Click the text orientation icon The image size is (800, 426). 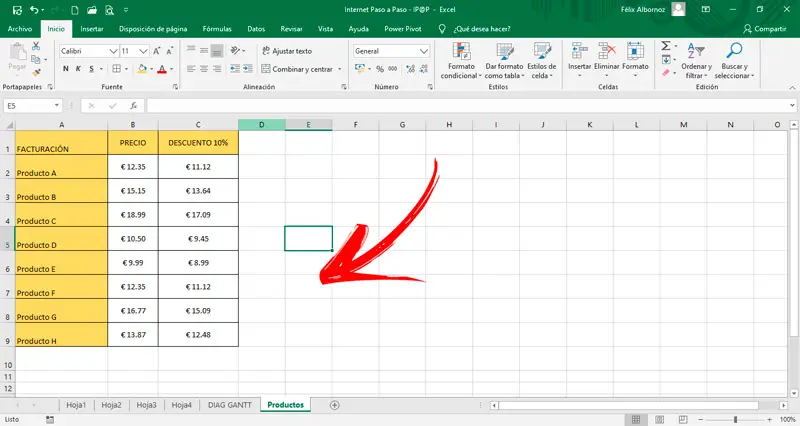point(235,50)
